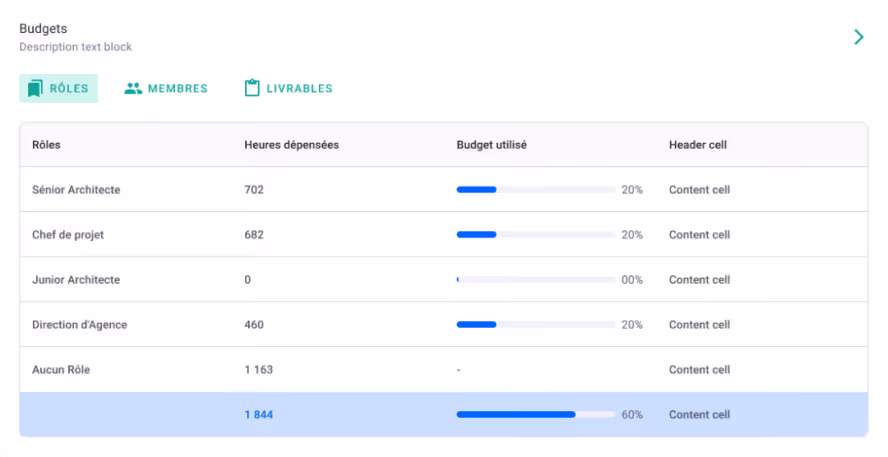Click the Header cell column heading

[698, 145]
